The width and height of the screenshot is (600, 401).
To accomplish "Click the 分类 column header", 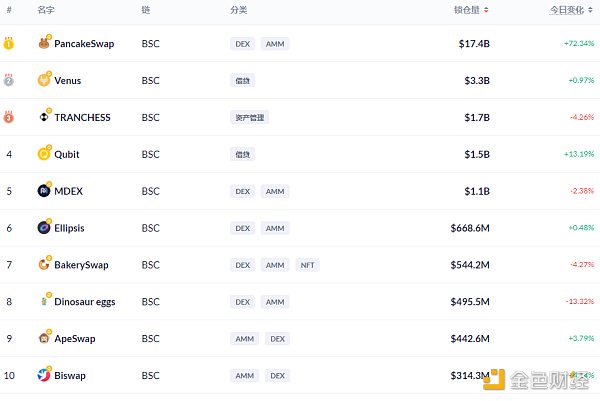I will pos(238,9).
